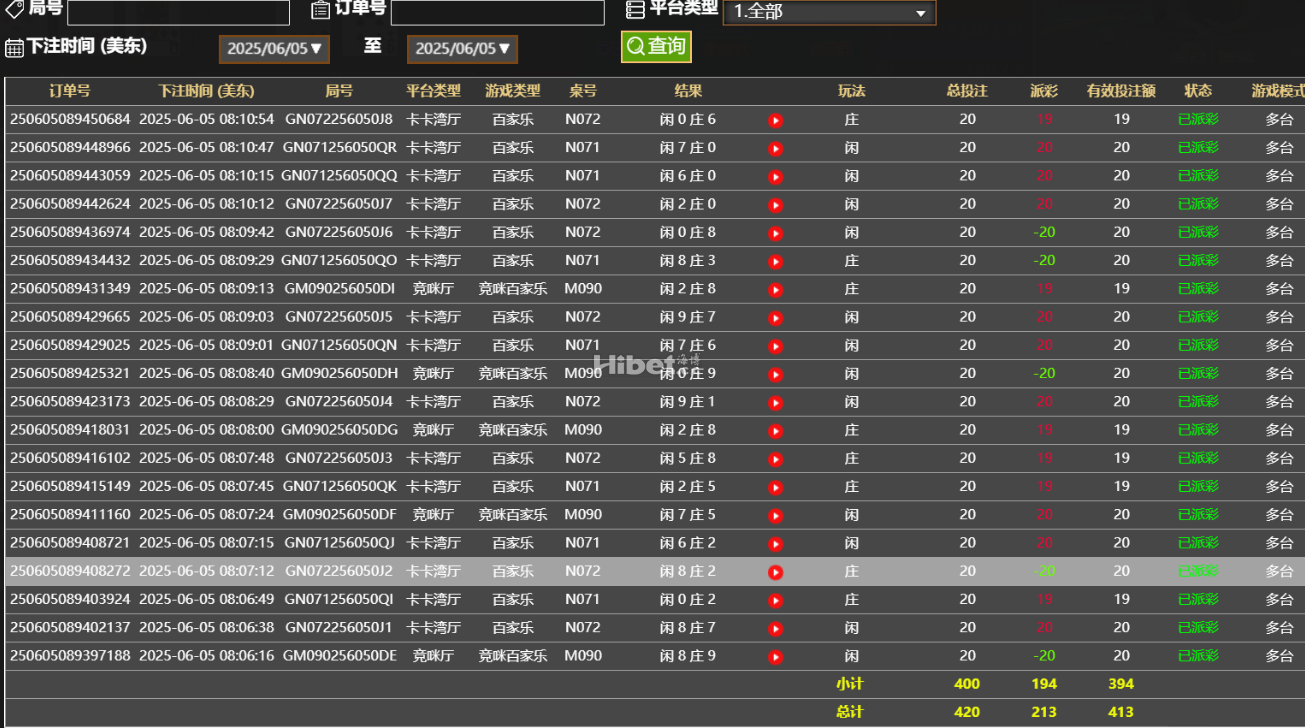1305x728 pixels.
Task: Click the 下注时间 (美东) column header
Action: click(x=207, y=91)
